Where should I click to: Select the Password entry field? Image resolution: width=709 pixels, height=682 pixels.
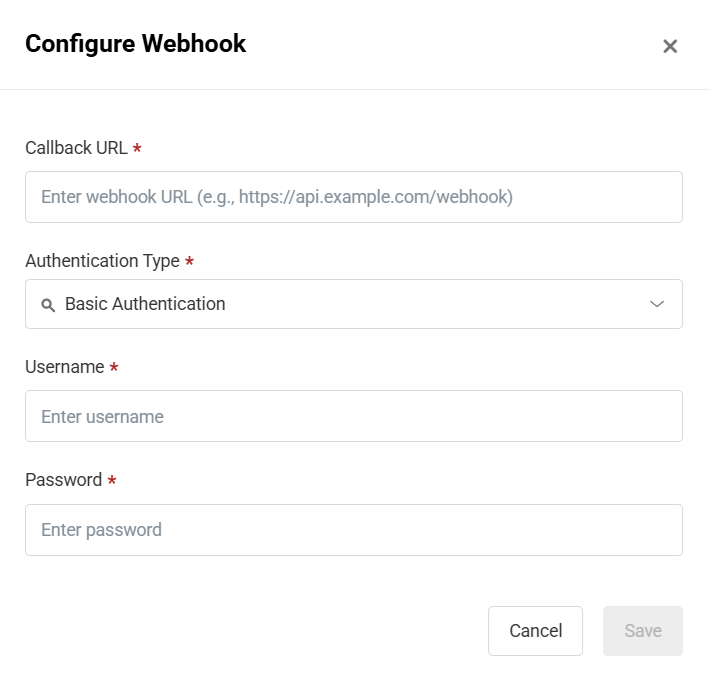coord(353,530)
